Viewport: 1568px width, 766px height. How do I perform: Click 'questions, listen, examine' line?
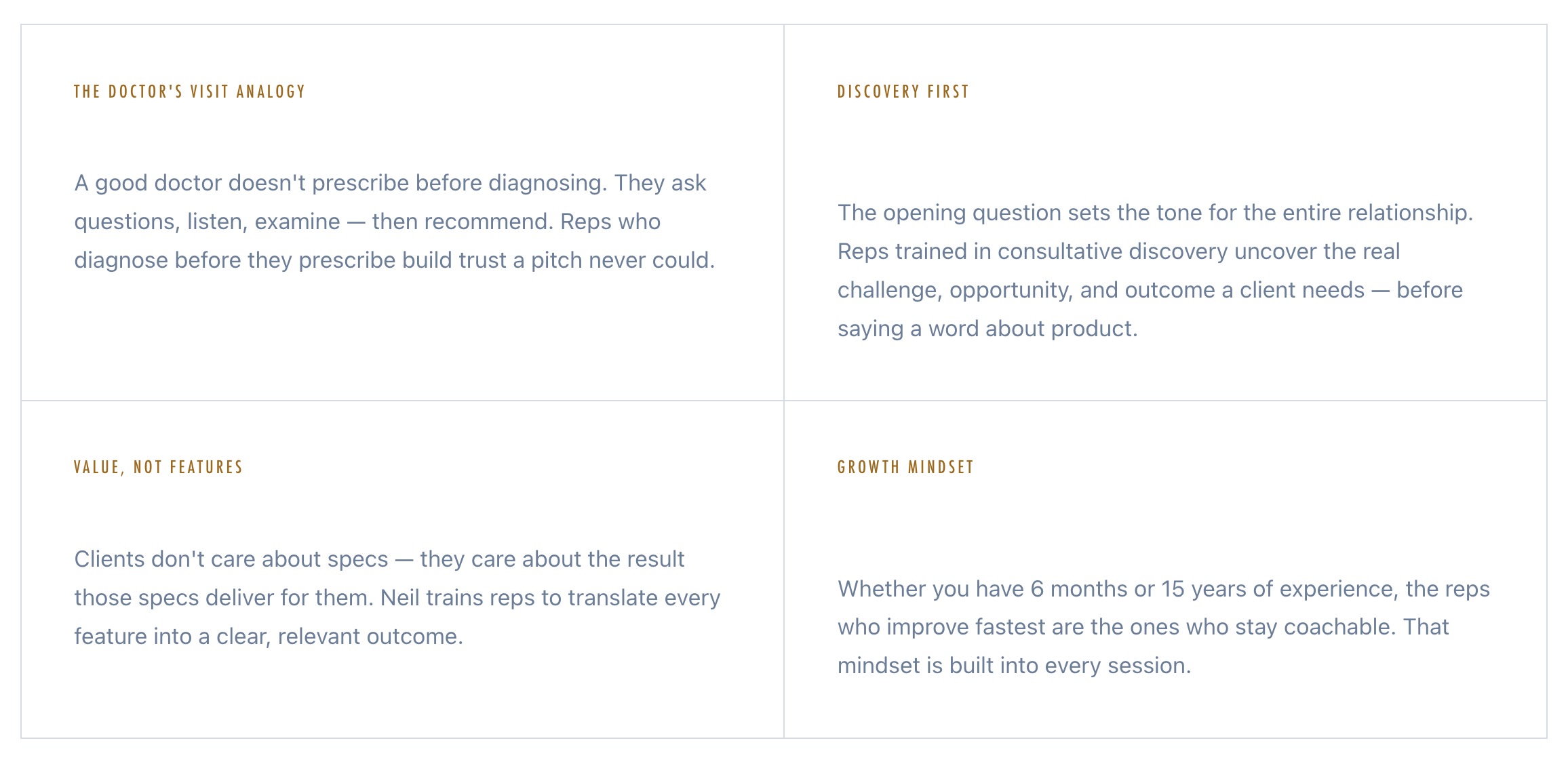click(x=367, y=222)
